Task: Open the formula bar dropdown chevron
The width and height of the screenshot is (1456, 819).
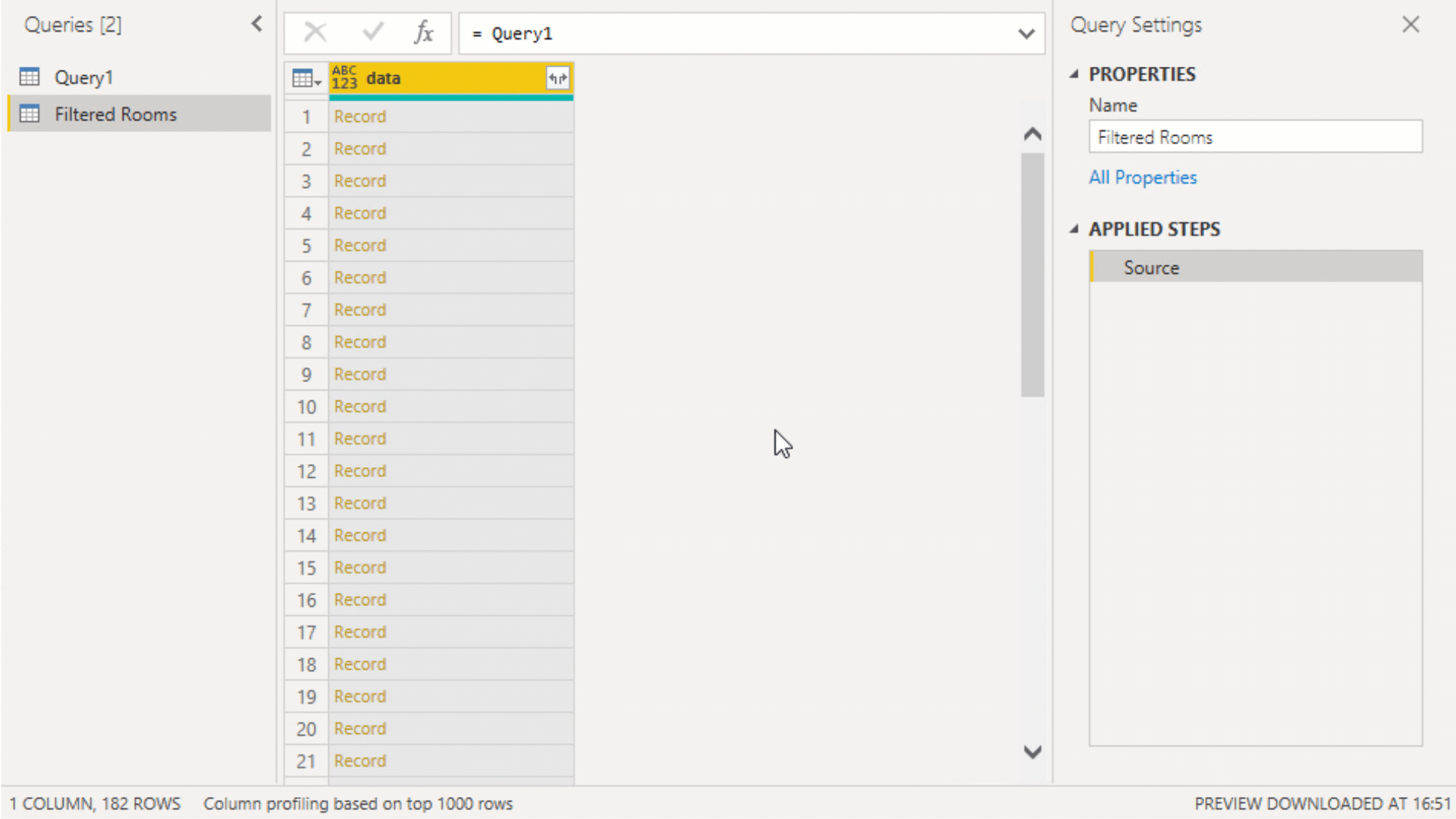Action: click(x=1026, y=33)
